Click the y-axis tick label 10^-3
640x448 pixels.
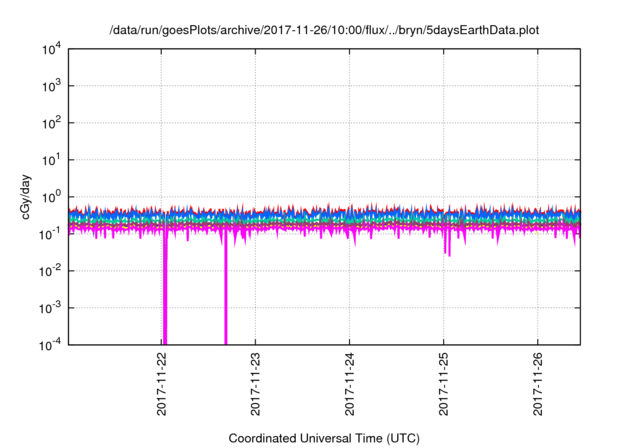pyautogui.click(x=51, y=308)
